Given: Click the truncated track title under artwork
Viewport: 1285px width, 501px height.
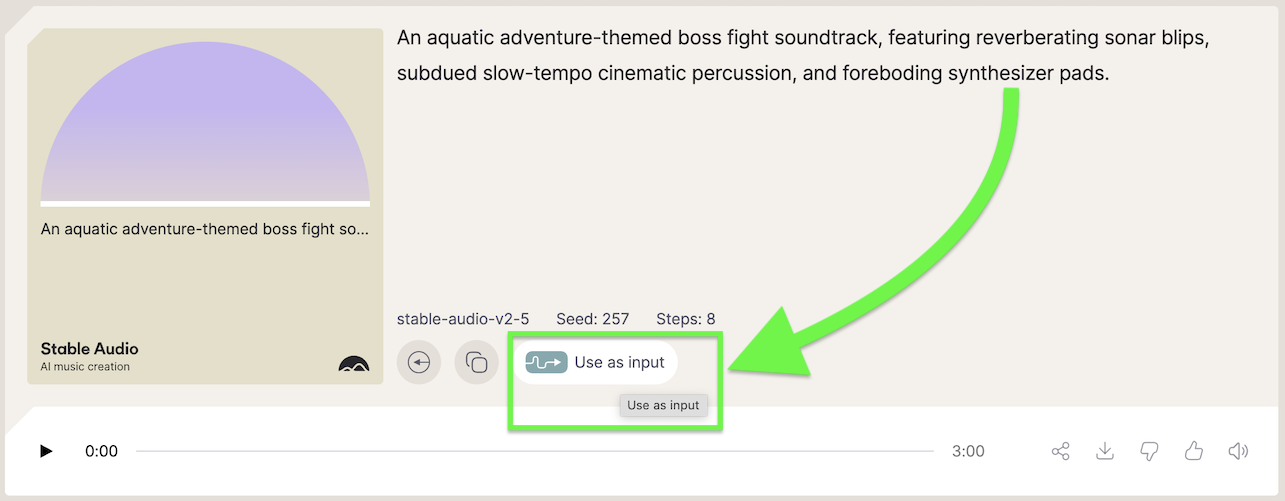Looking at the screenshot, I should click(x=205, y=229).
